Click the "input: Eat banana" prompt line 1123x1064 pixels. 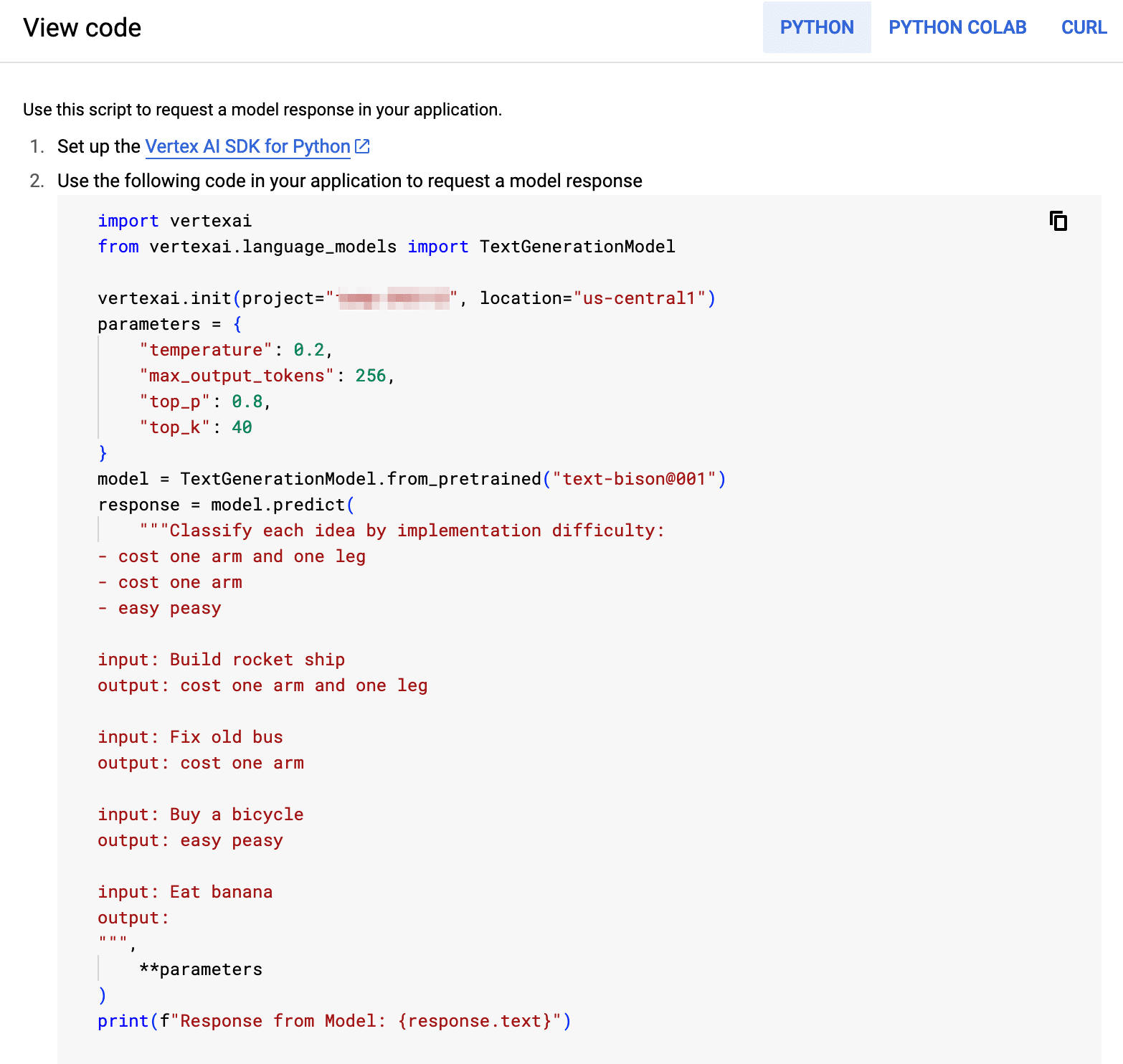pos(185,892)
